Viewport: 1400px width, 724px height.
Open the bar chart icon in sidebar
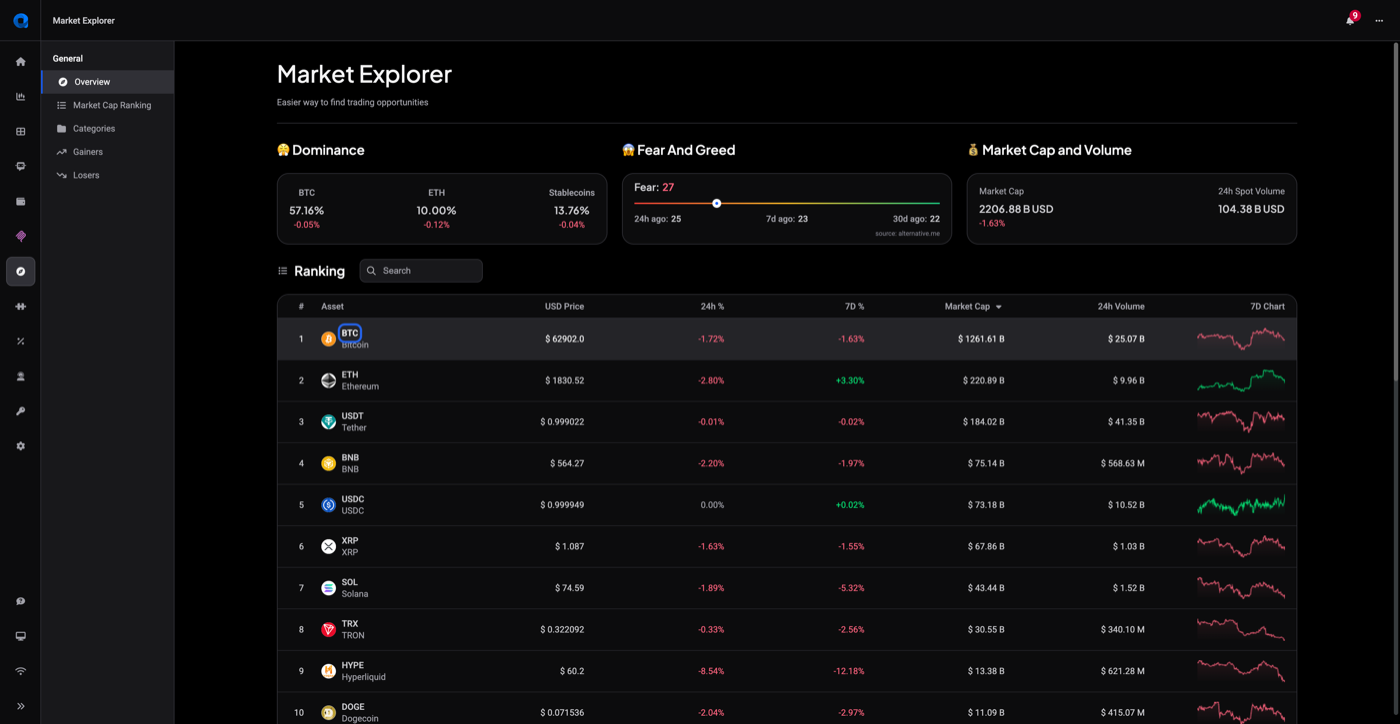[x=20, y=97]
